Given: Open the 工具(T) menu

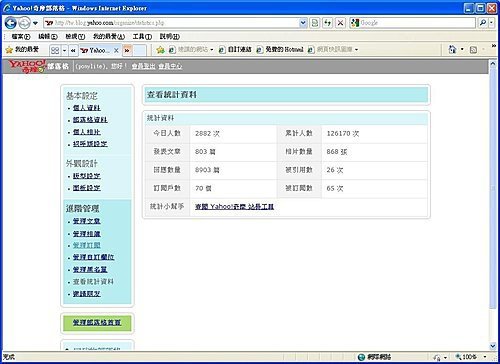Looking at the screenshot, I should click(142, 36).
